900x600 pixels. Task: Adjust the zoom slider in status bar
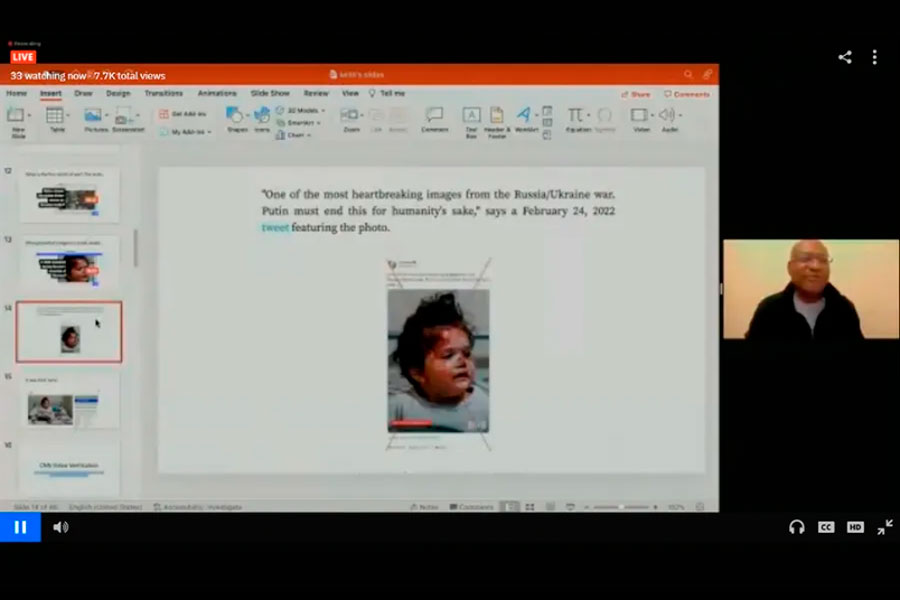(x=621, y=507)
